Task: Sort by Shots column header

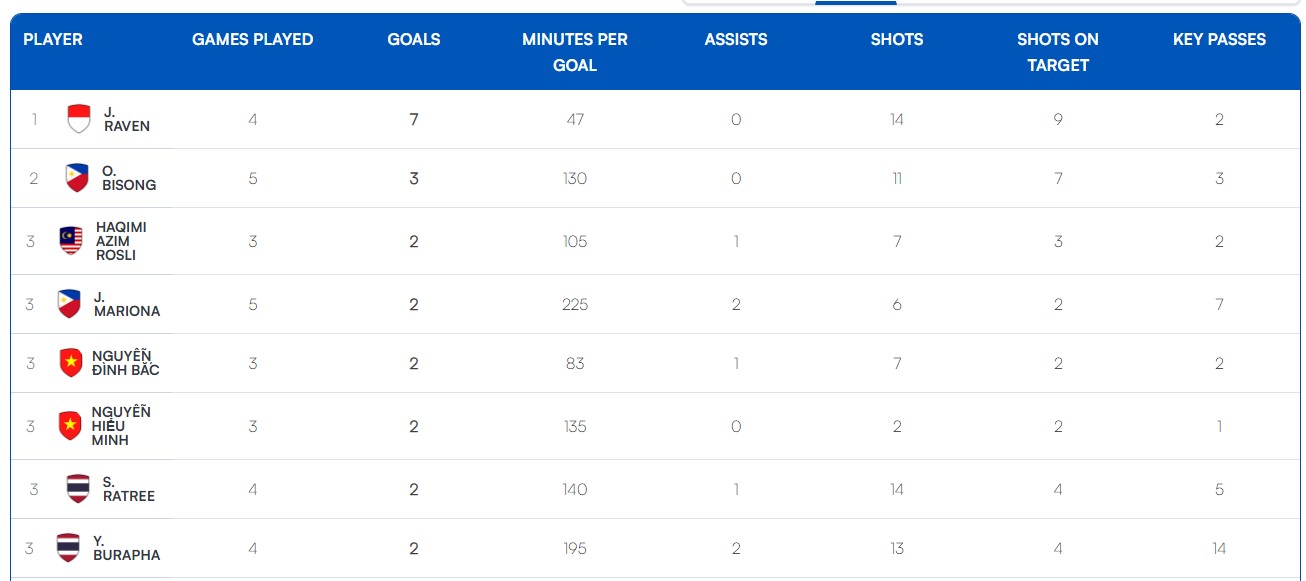Action: coord(897,40)
